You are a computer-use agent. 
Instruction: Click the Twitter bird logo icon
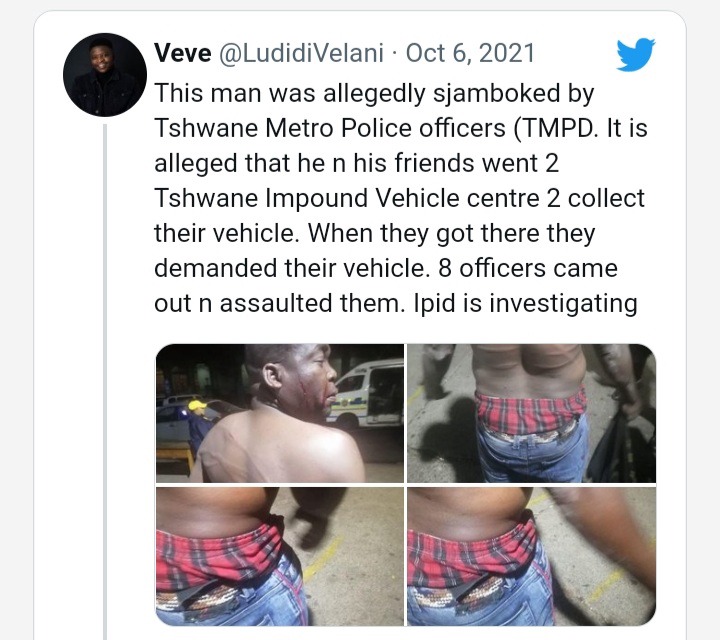(636, 55)
